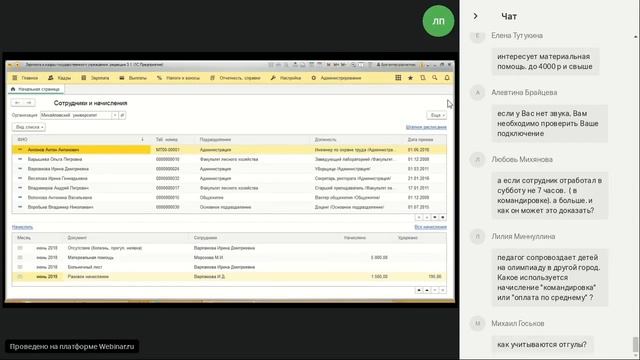Viewport: 640px width, 360px height.
Task: Open Favorites star icon in toolbar
Action: point(410,78)
